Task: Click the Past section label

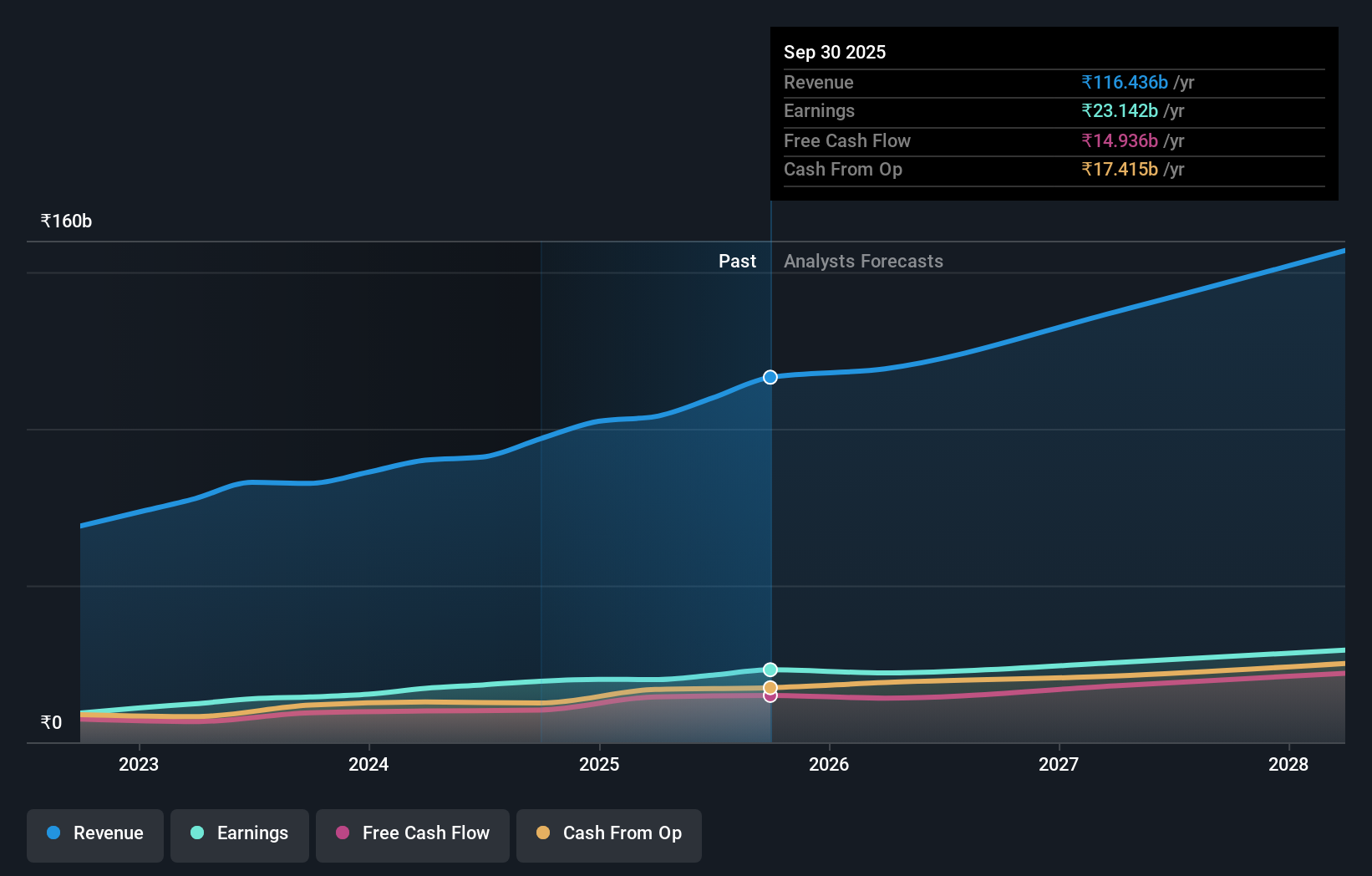Action: pos(737,261)
